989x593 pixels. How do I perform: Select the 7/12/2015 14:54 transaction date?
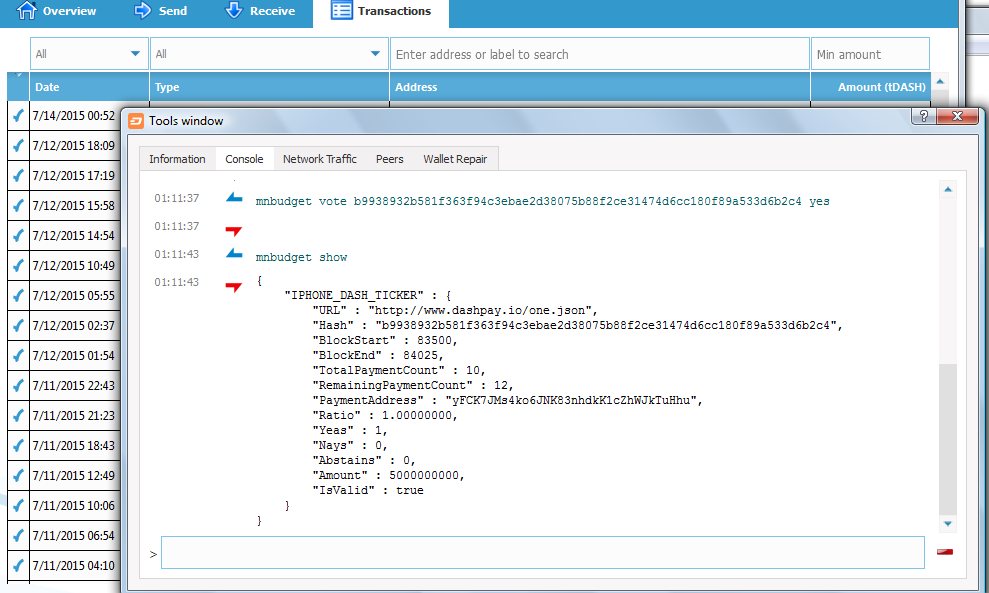(x=74, y=235)
